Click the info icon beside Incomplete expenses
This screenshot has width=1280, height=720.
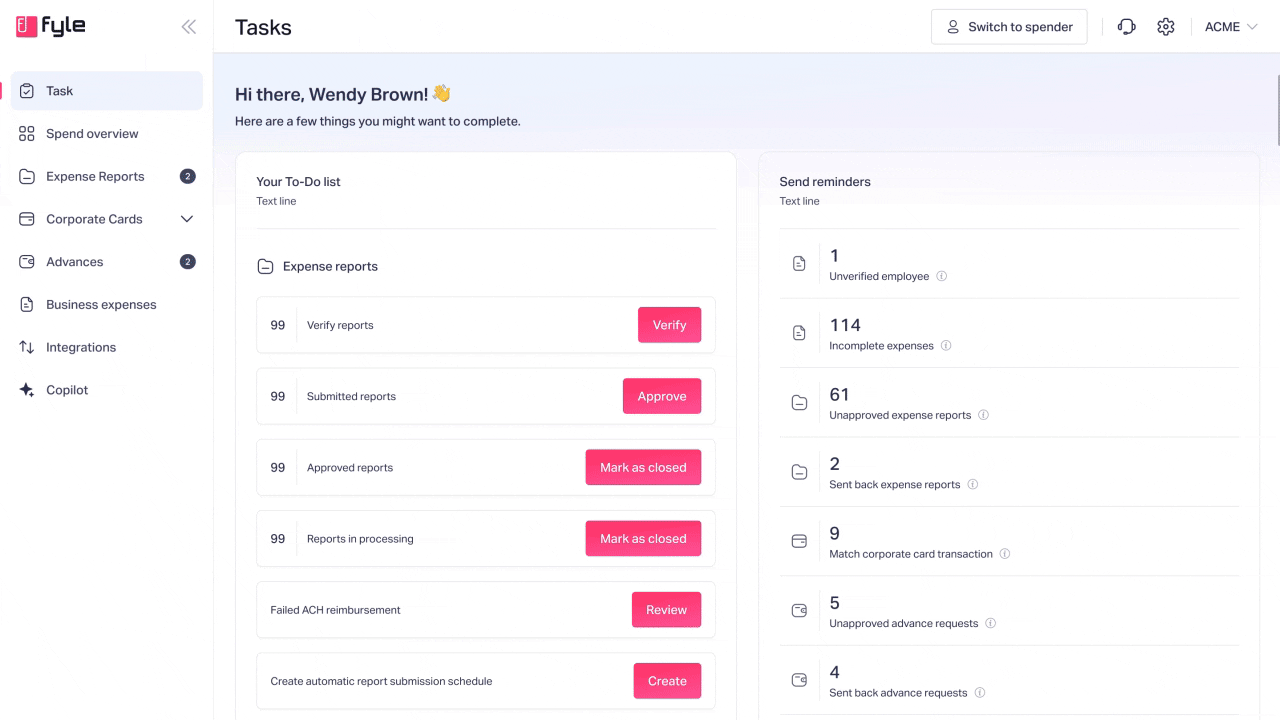[944, 345]
